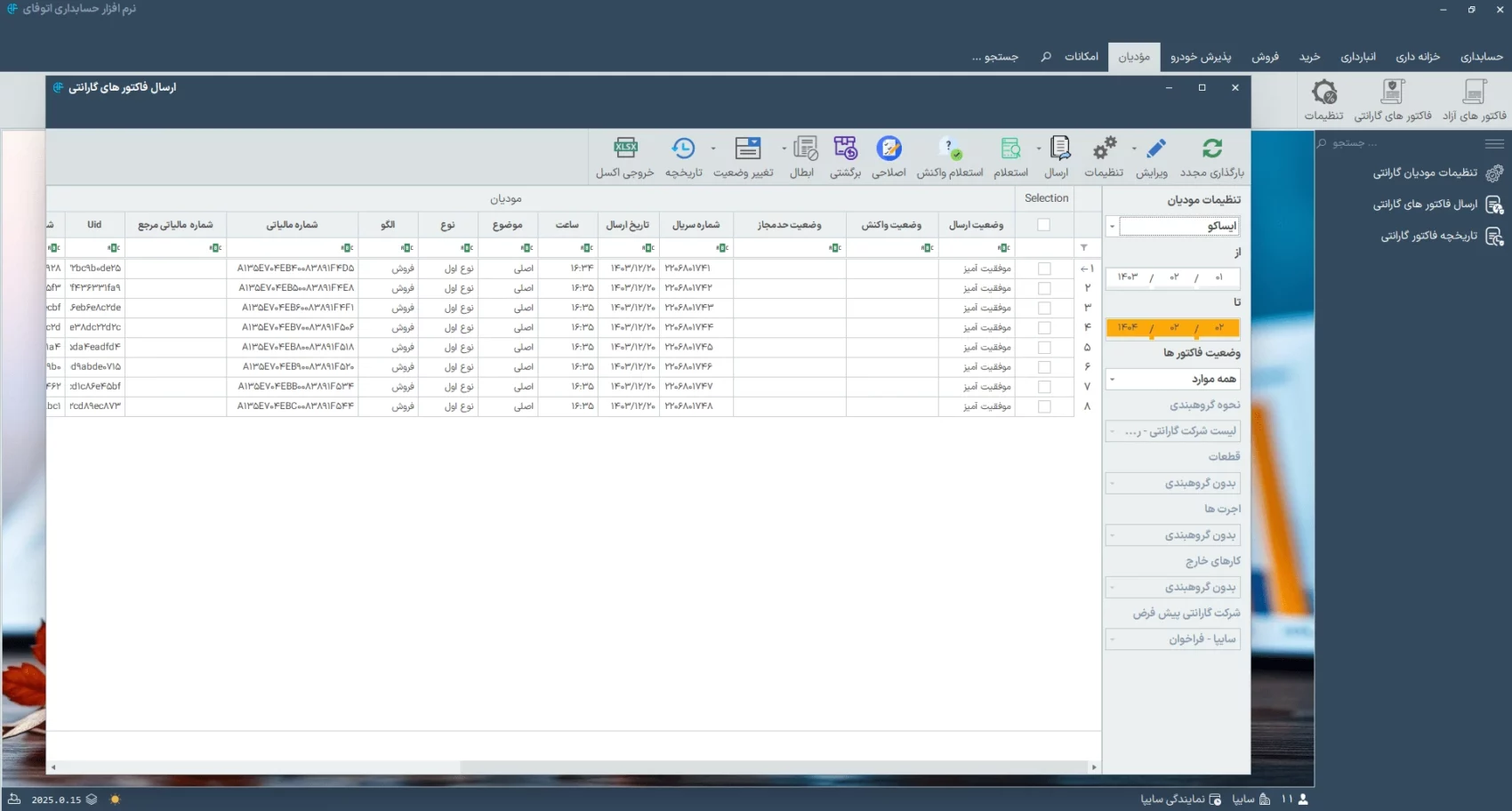Viewport: 1512px width, 811px height.
Task: Click the بارگذاری مجدد (reload) icon
Action: pyautogui.click(x=1212, y=149)
